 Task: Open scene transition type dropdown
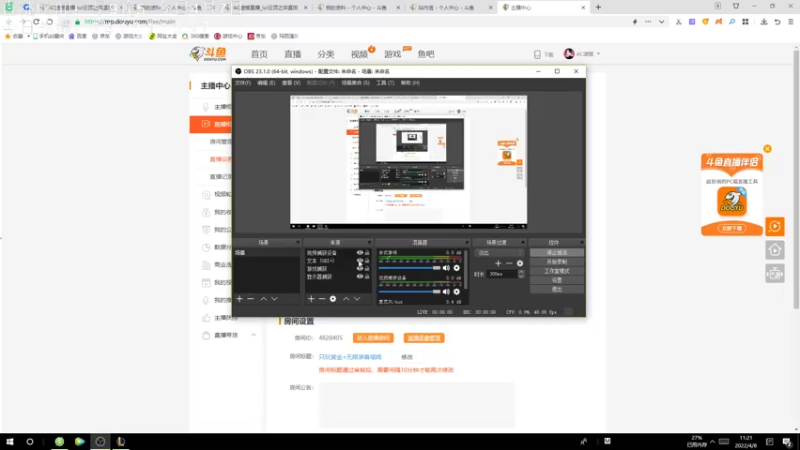[x=499, y=253]
